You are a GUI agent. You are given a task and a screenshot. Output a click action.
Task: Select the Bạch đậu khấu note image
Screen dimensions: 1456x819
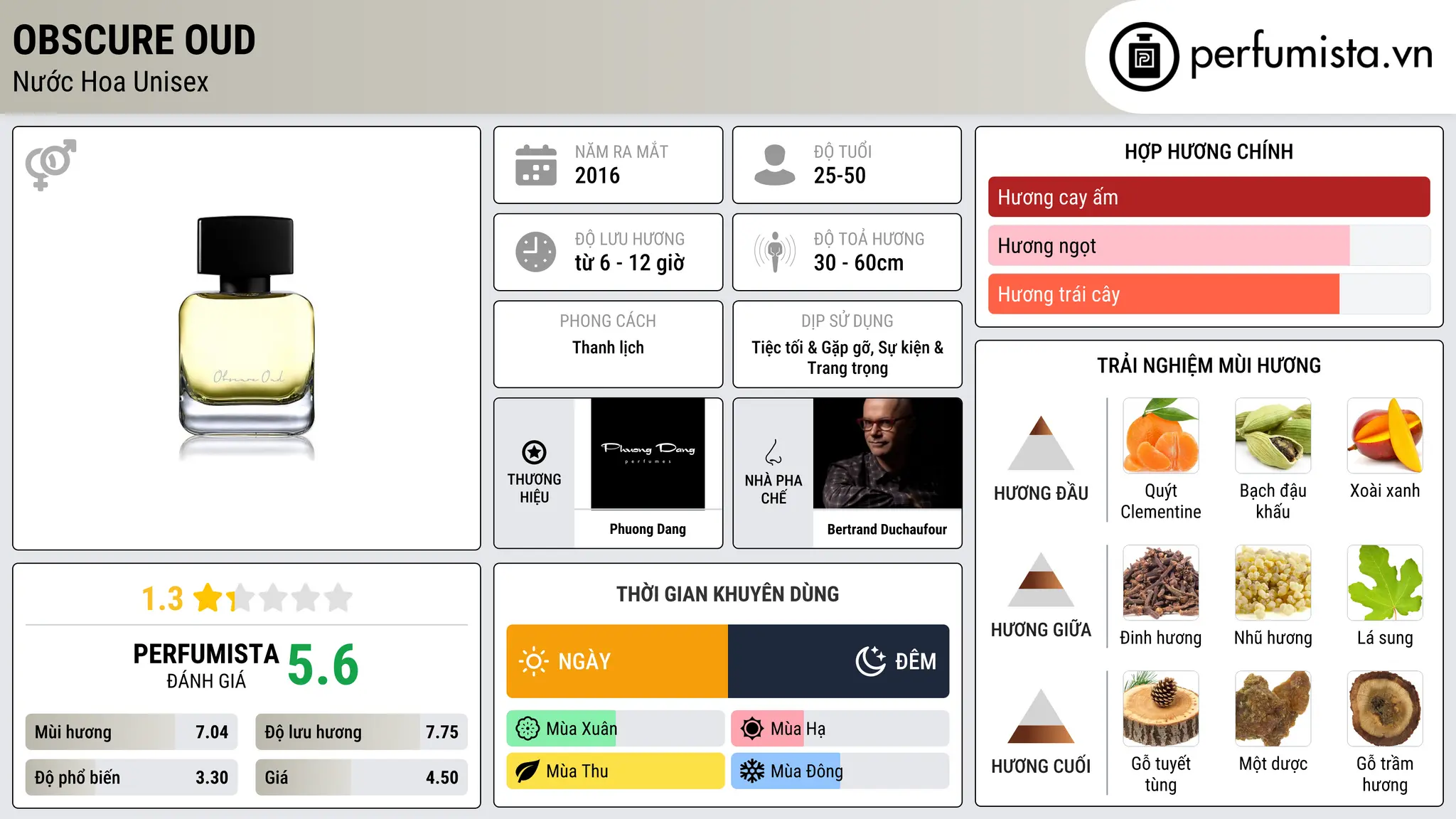click(1273, 436)
